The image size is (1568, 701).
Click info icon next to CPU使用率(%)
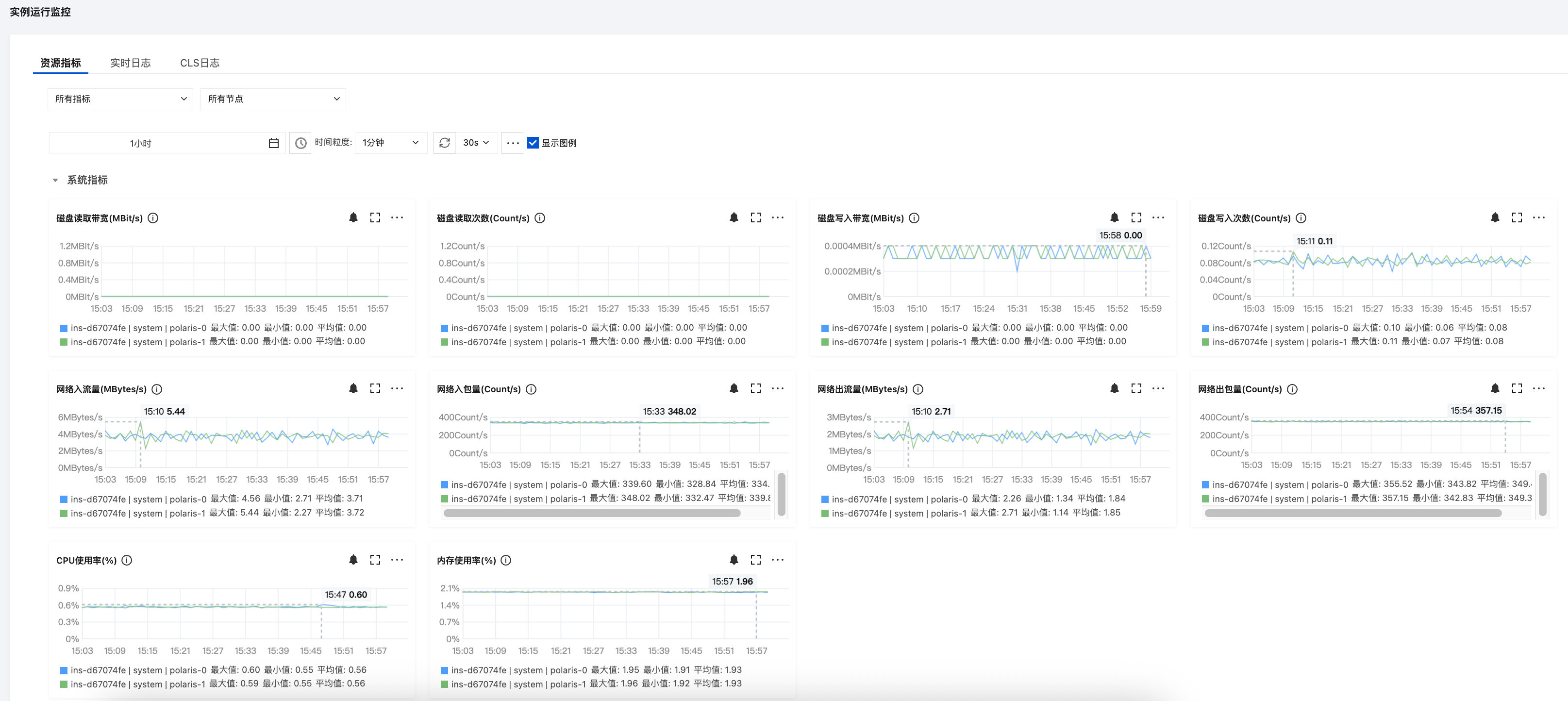(127, 560)
